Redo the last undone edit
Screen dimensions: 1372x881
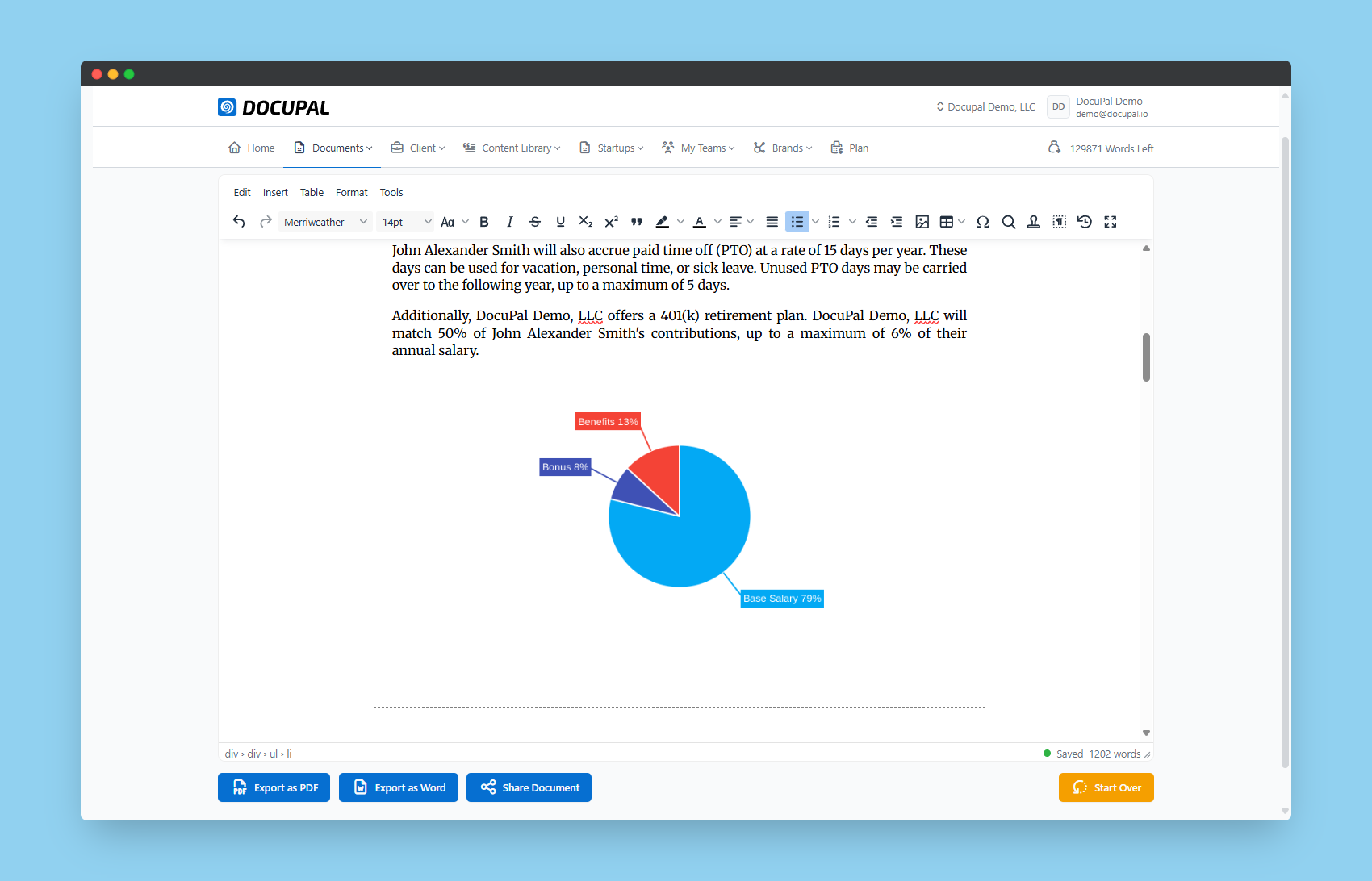pos(266,222)
